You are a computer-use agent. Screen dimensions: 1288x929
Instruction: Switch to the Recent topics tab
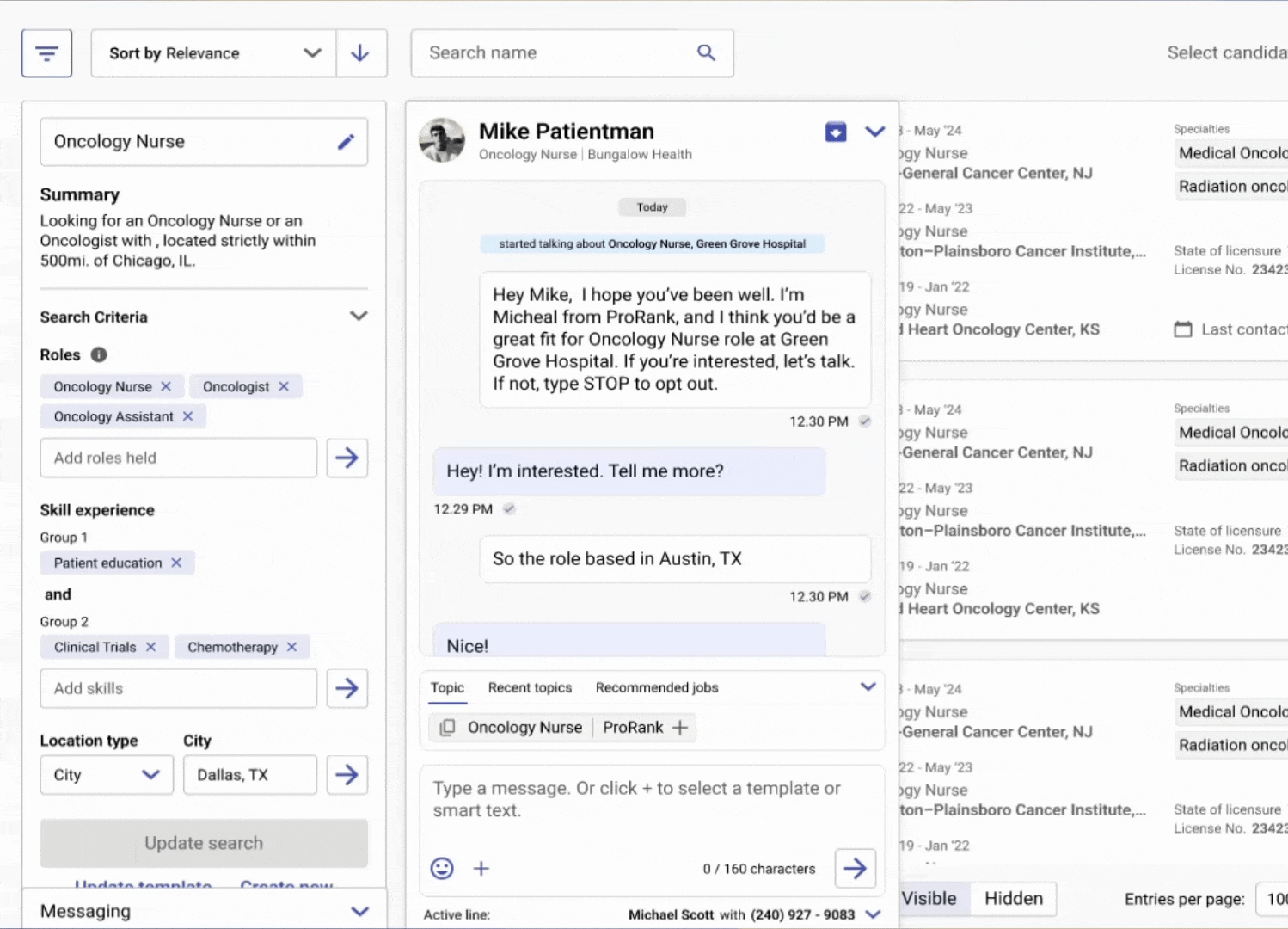pyautogui.click(x=530, y=687)
